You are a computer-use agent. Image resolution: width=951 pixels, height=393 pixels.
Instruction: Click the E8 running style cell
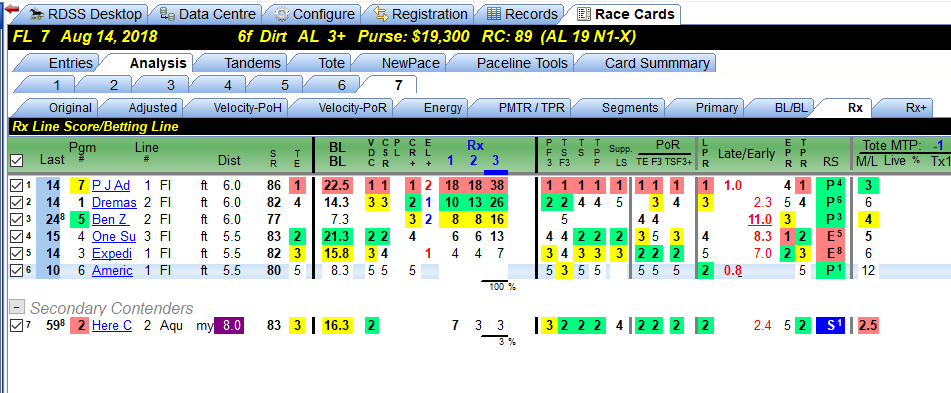pyautogui.click(x=830, y=254)
